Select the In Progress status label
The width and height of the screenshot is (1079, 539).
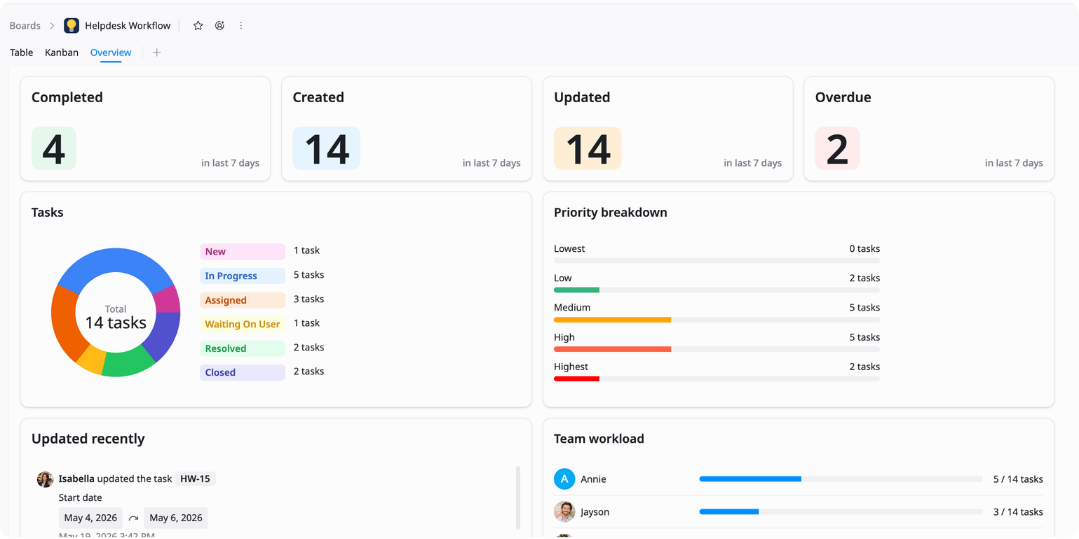pyautogui.click(x=242, y=275)
